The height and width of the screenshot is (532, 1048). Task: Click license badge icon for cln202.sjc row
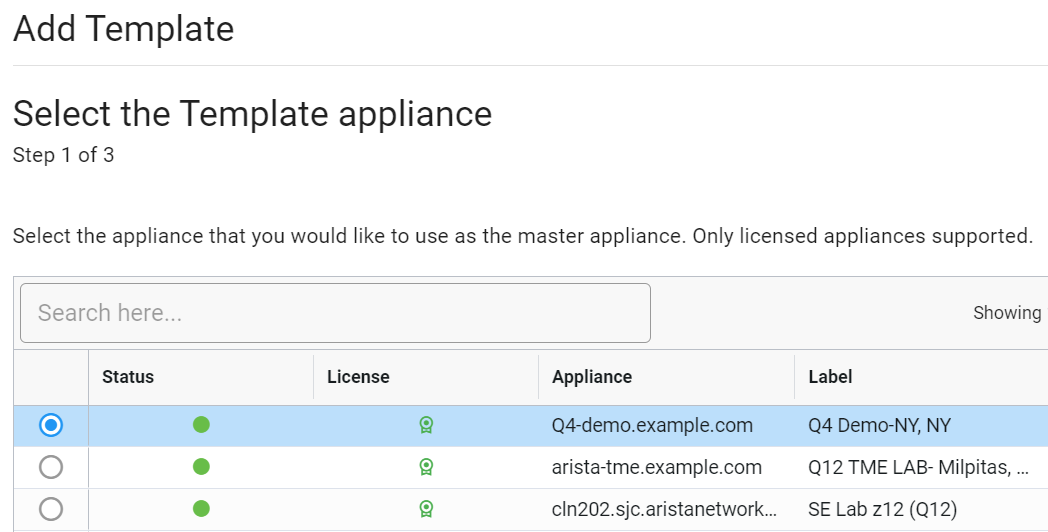pyautogui.click(x=426, y=509)
